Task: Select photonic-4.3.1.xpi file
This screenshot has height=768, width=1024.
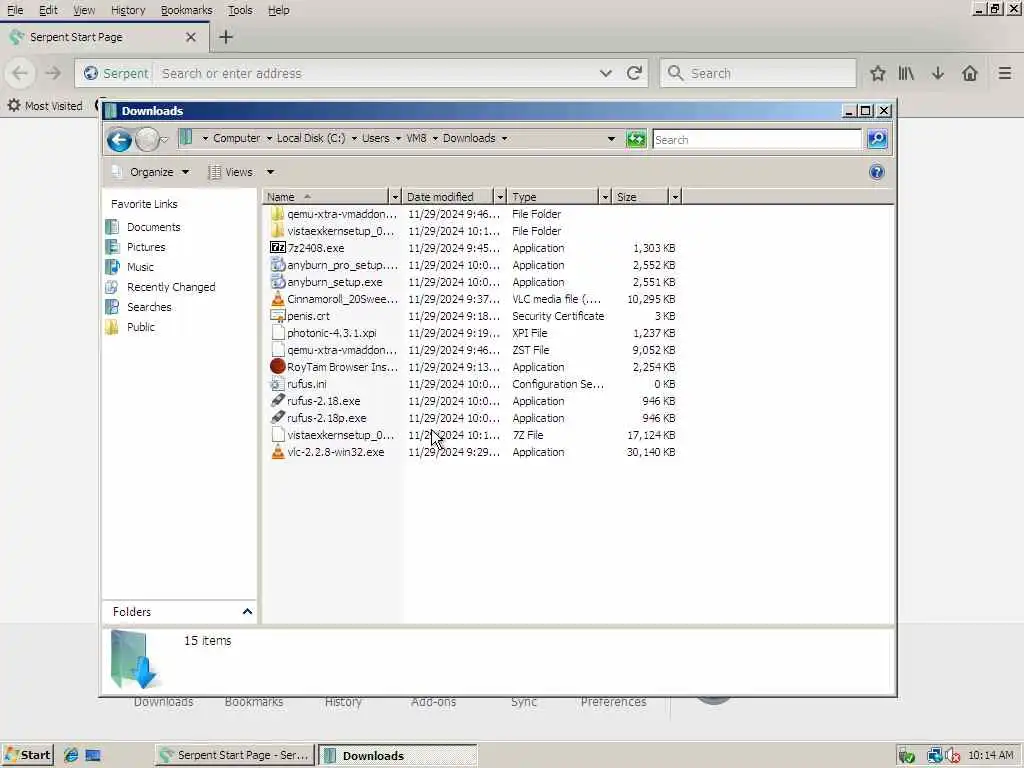Action: pos(332,332)
